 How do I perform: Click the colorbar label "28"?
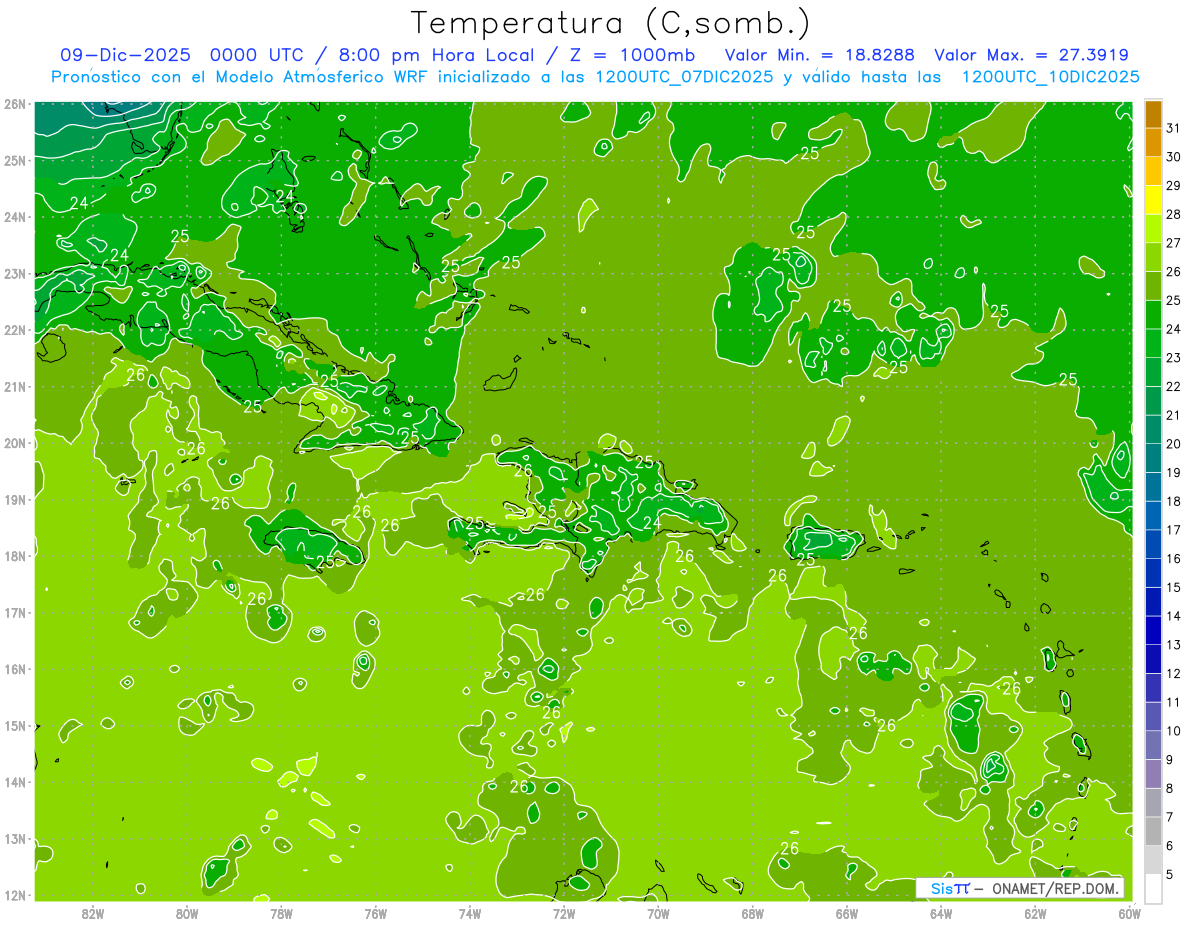click(1174, 214)
